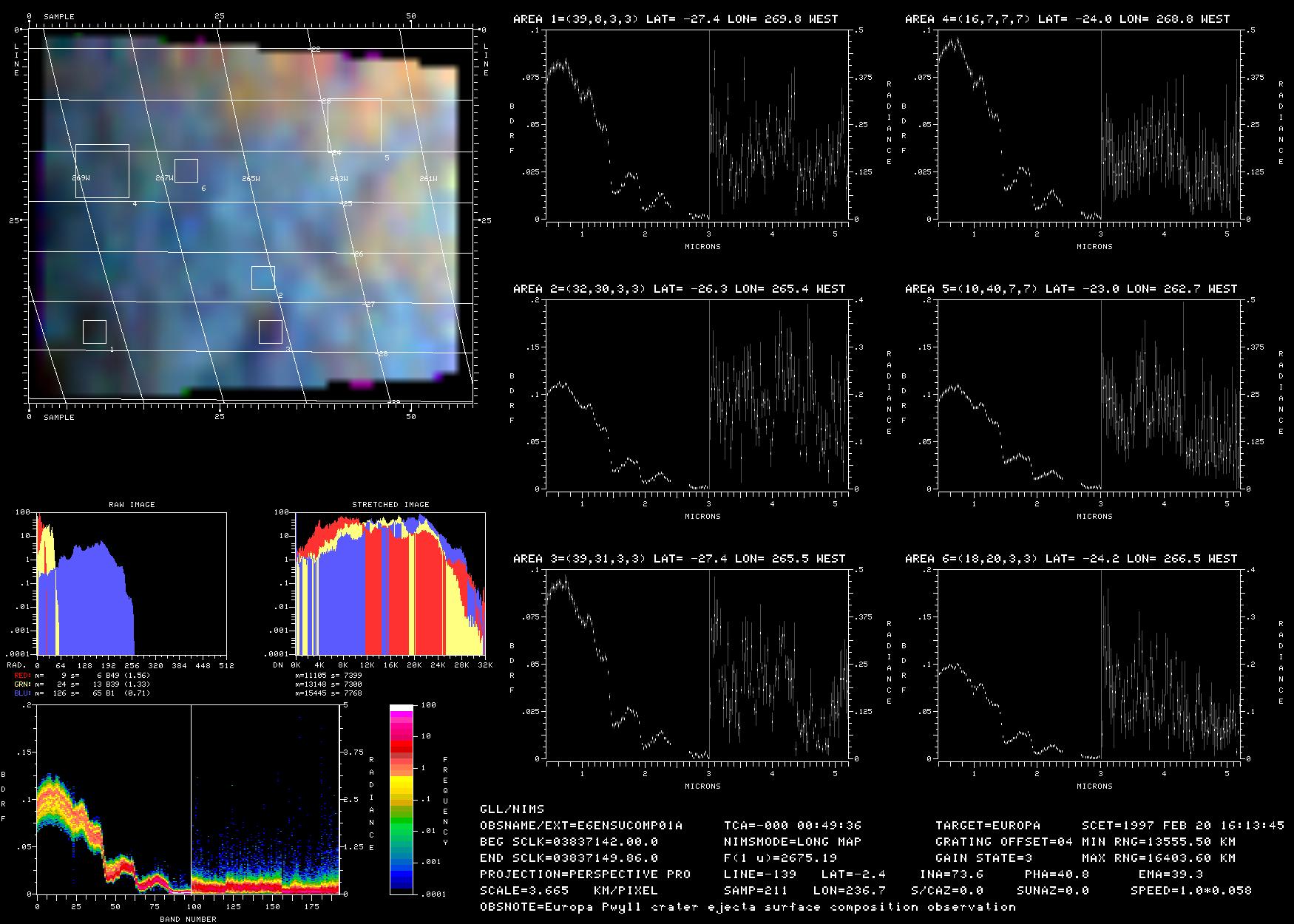Select the Area 3 spectrum graph

(x=696, y=665)
